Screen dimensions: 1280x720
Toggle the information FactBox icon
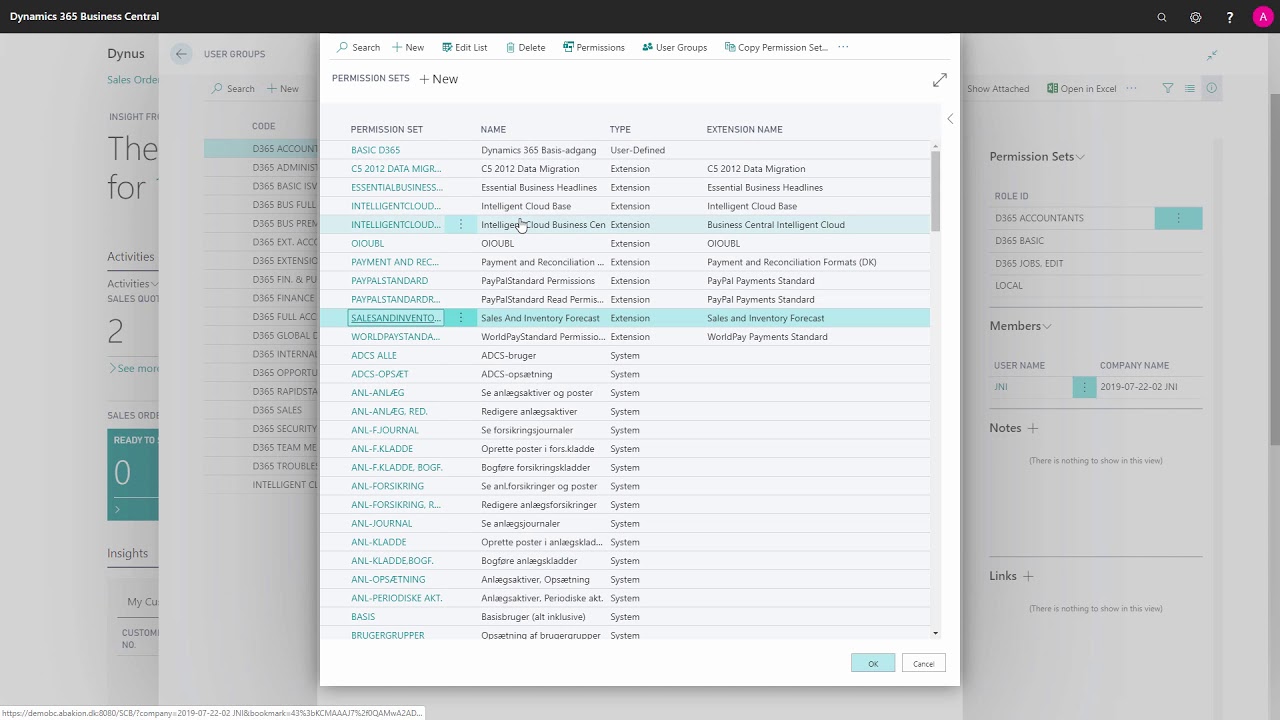tap(1212, 88)
